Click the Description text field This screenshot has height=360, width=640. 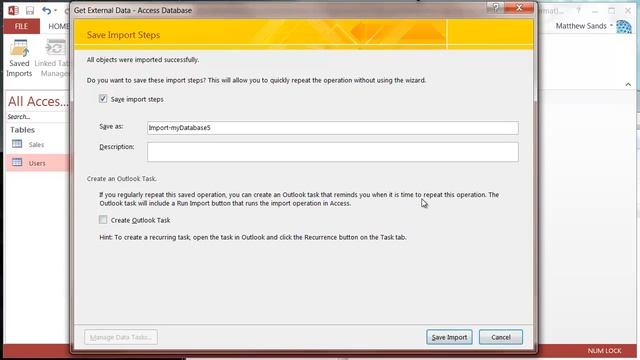coord(333,152)
